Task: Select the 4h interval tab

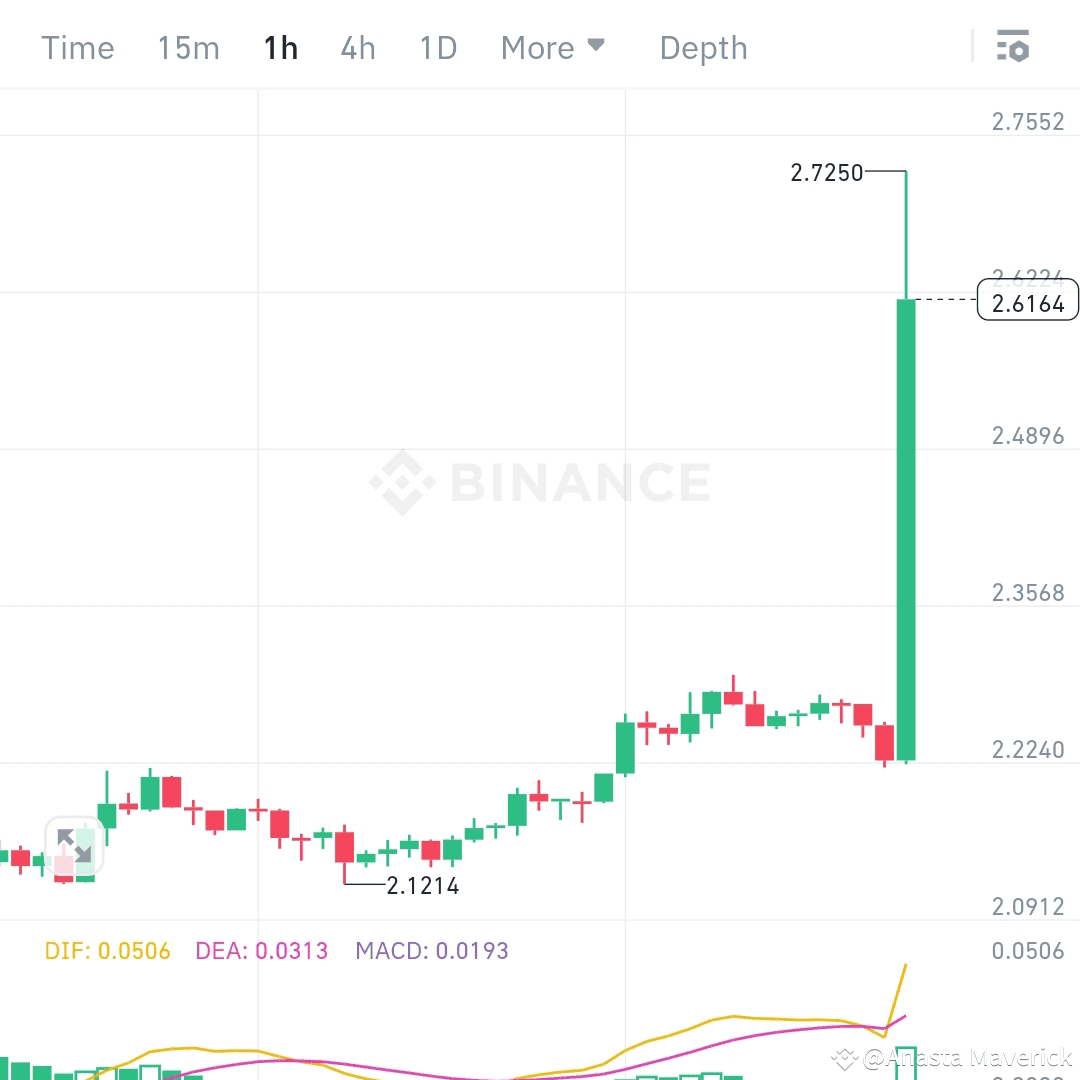Action: pyautogui.click(x=358, y=47)
